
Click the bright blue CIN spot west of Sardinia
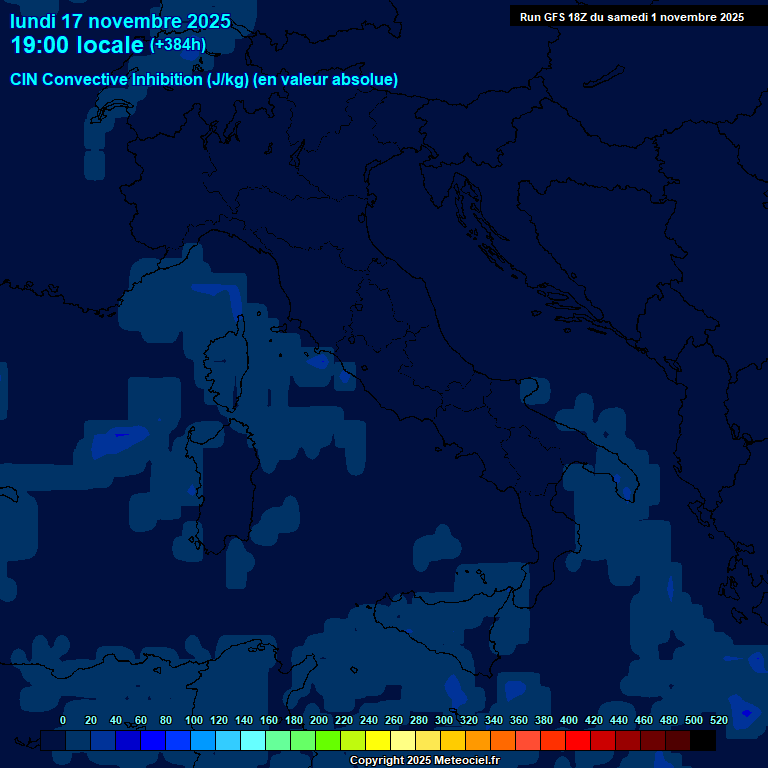(120, 436)
